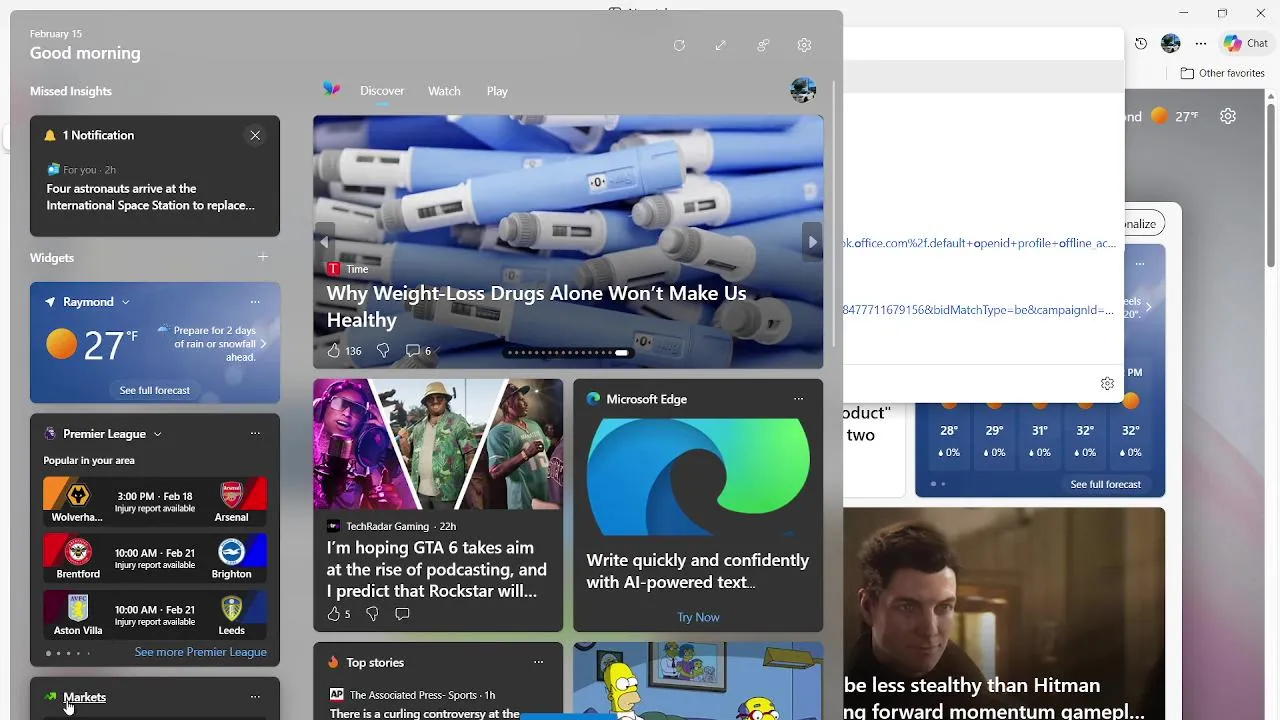Open the Simpsons cartoon thumbnail card

(698, 681)
